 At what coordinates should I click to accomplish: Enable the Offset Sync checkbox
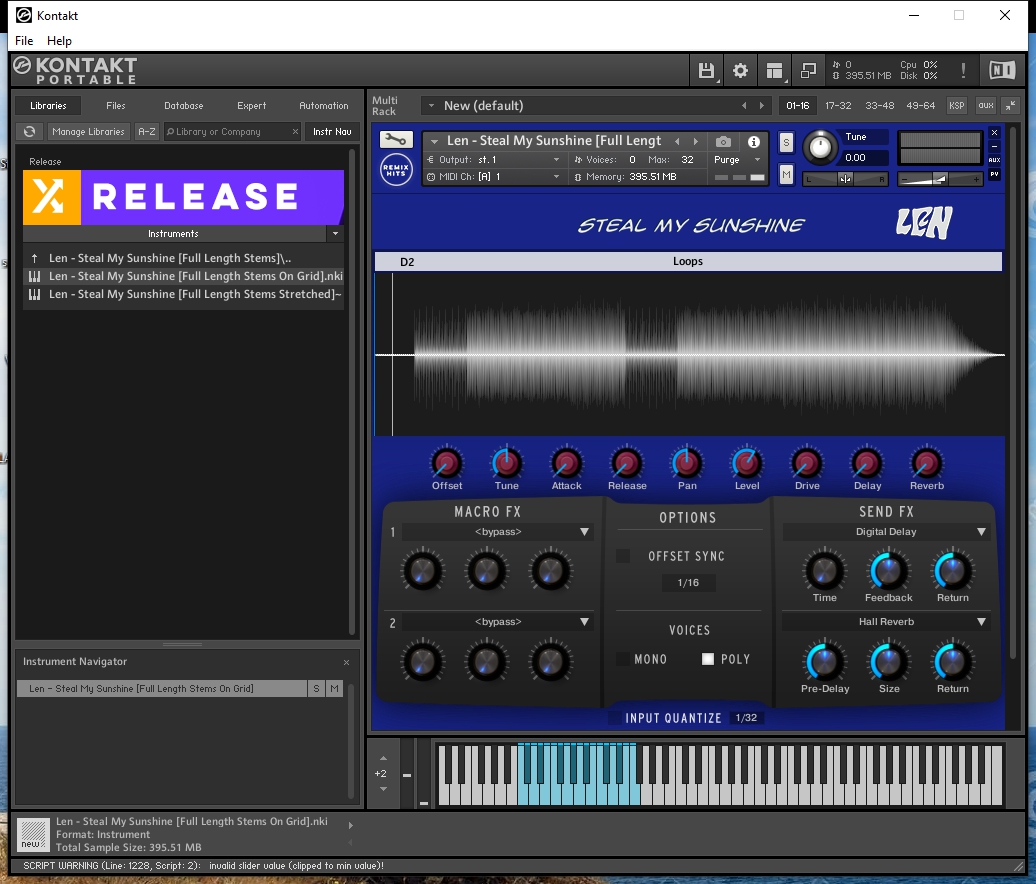click(x=622, y=556)
